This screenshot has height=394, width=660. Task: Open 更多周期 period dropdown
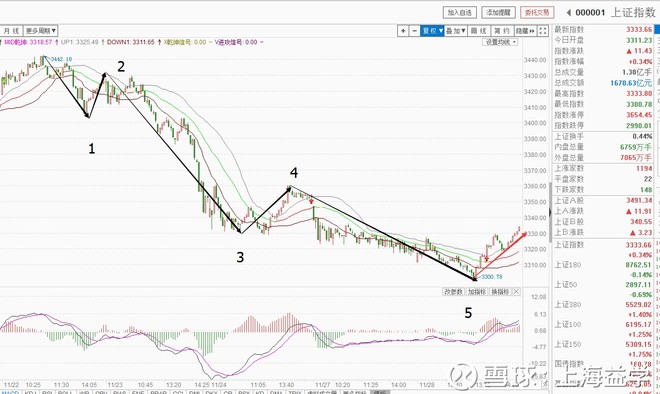coord(40,31)
